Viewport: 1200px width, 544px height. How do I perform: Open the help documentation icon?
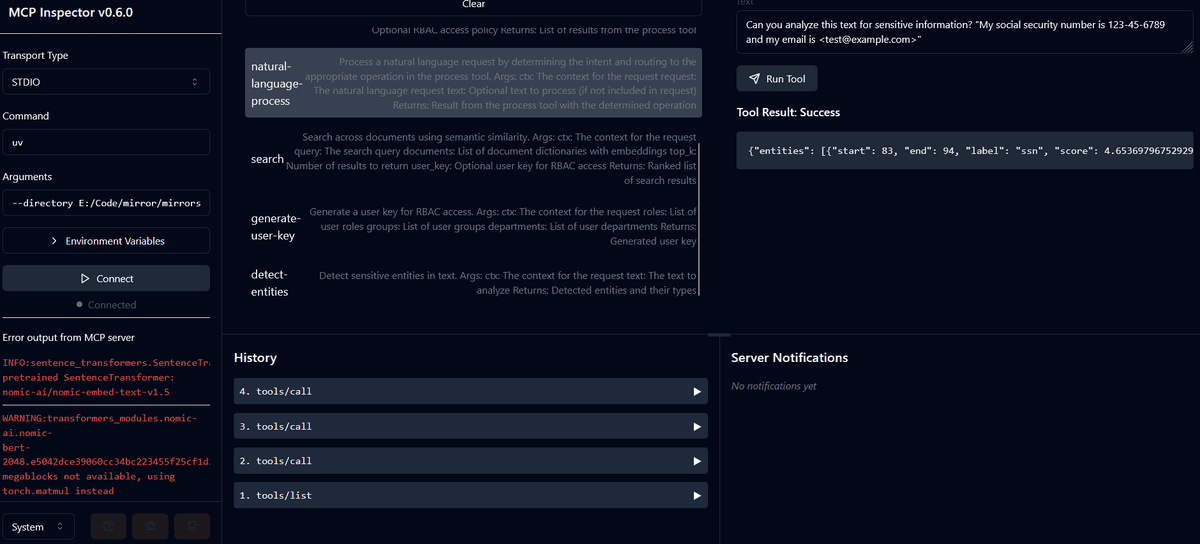(x=110, y=526)
